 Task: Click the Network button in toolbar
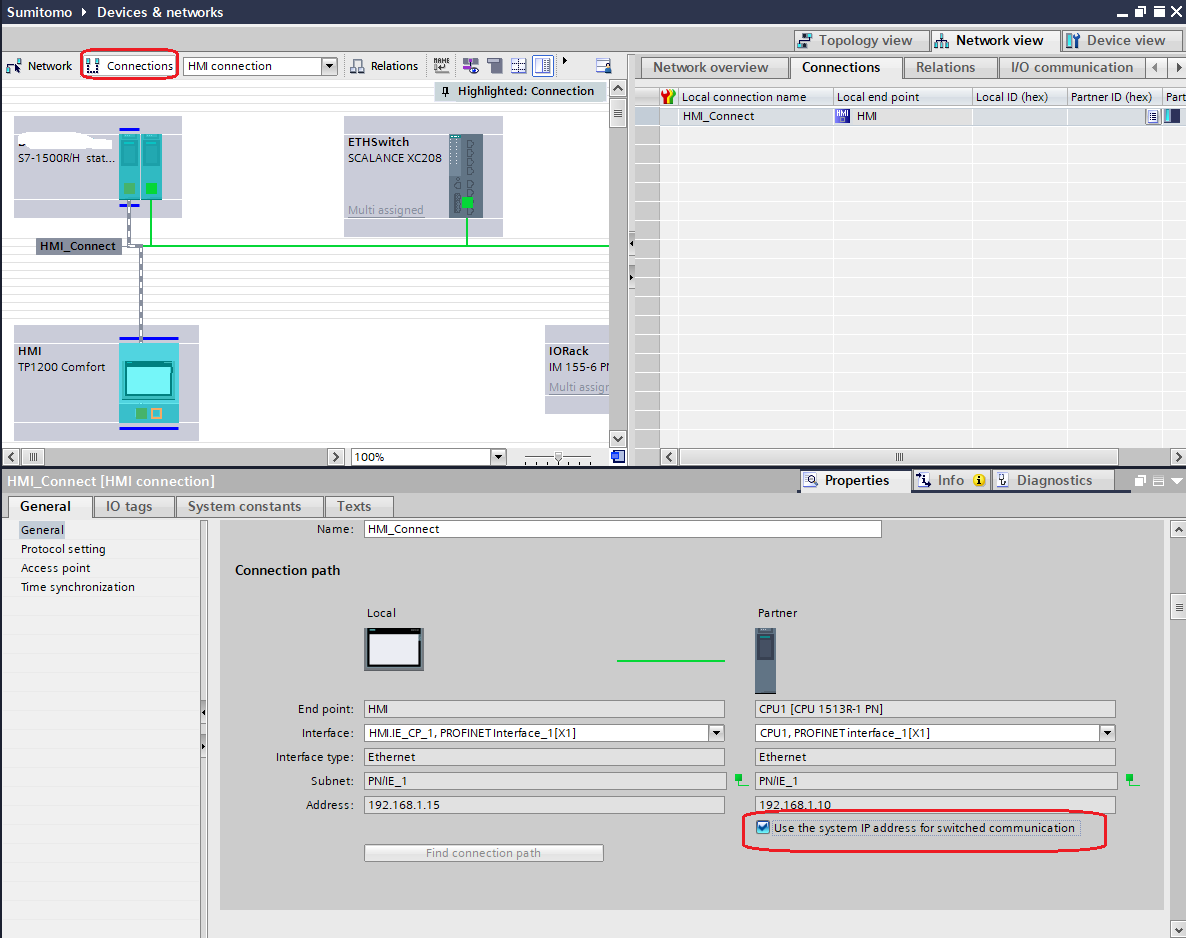40,66
